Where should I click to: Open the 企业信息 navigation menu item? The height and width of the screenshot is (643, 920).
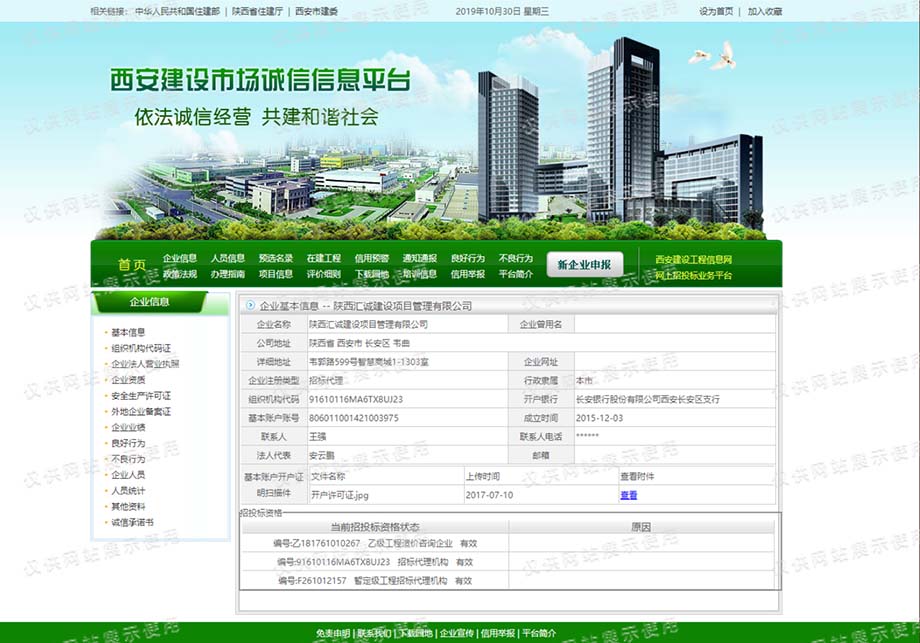pyautogui.click(x=180, y=258)
